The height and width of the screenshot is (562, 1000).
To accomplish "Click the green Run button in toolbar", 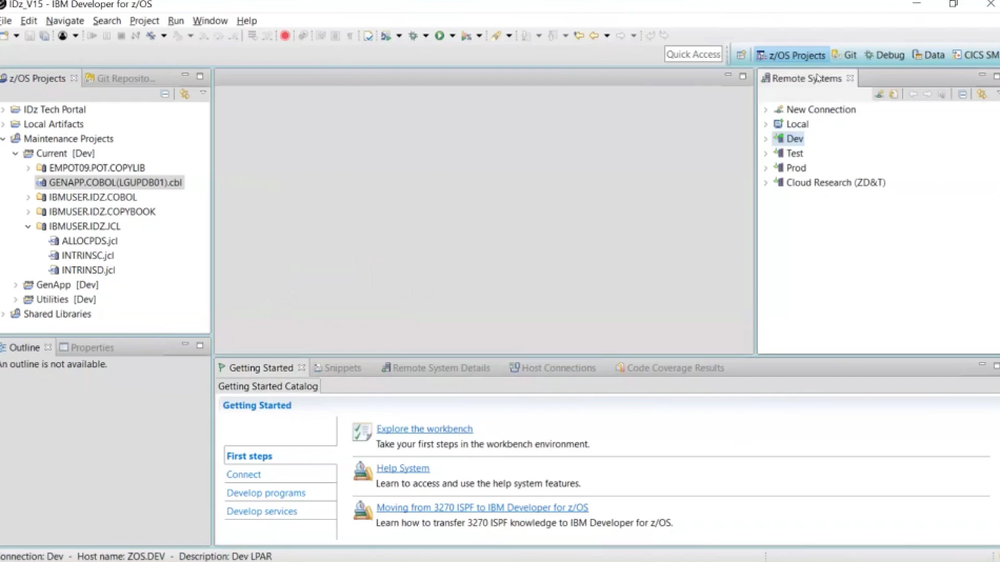I will tap(439, 36).
